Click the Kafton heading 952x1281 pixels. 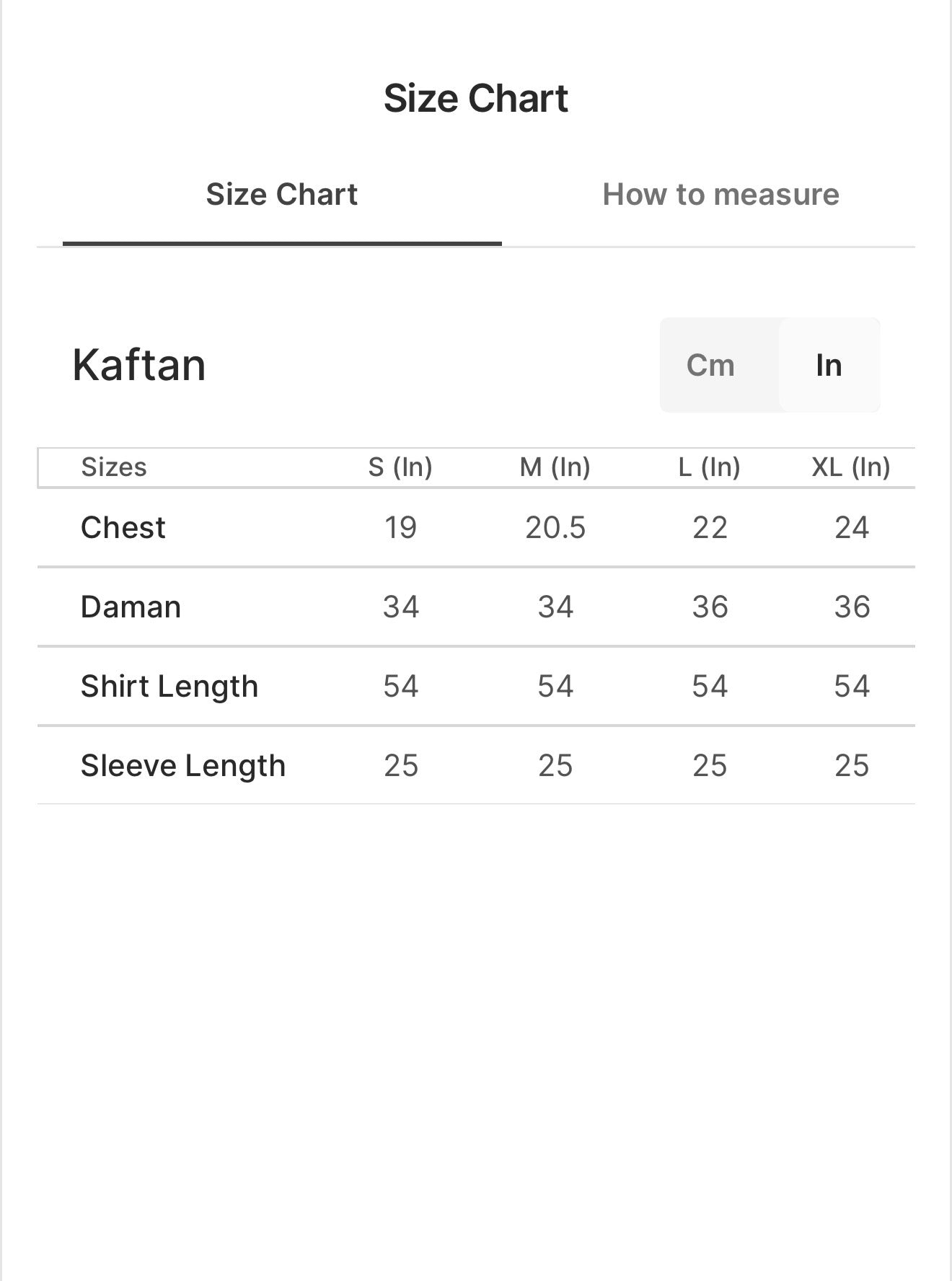pyautogui.click(x=139, y=365)
